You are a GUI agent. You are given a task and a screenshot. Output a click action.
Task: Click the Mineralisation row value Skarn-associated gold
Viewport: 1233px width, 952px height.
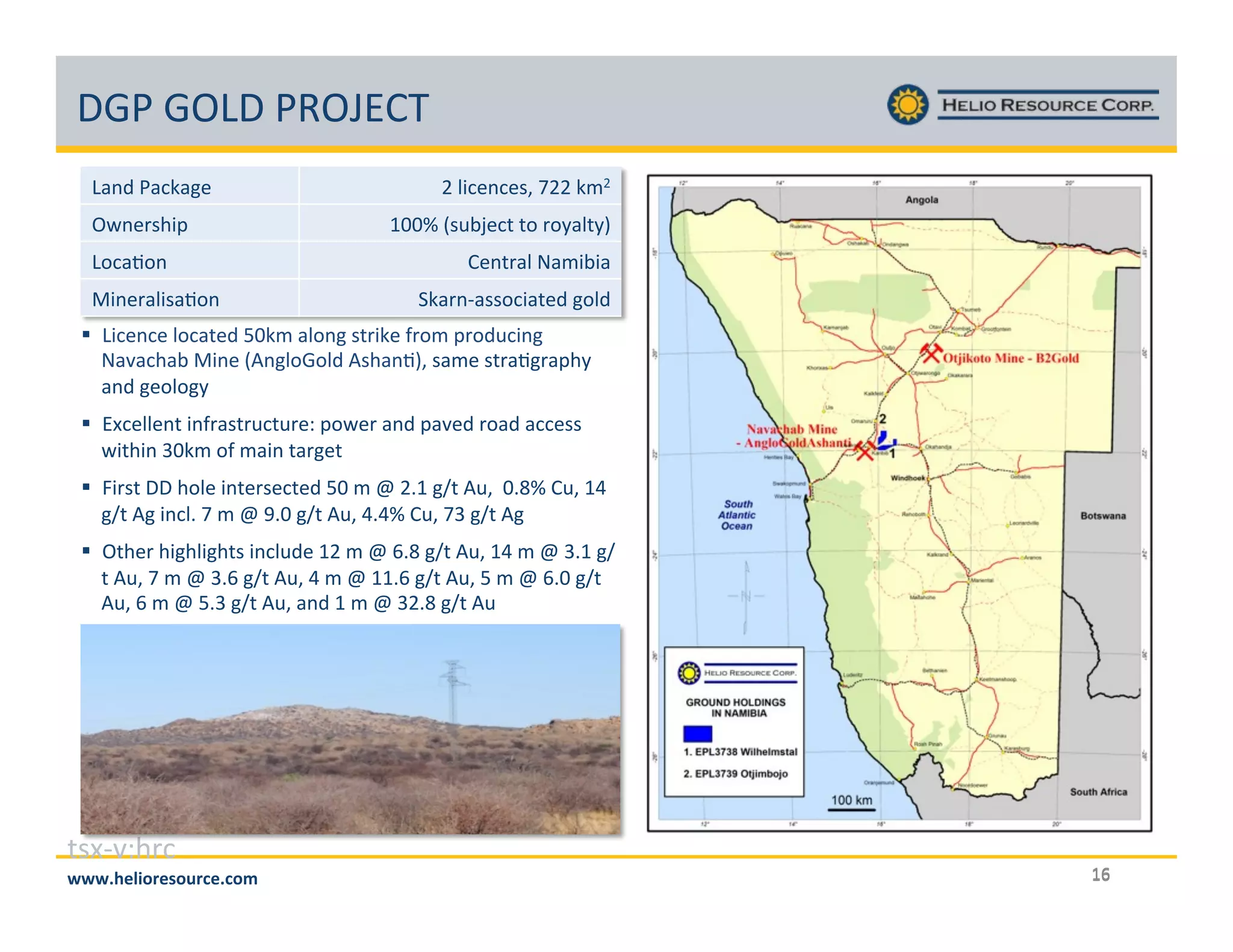[514, 299]
